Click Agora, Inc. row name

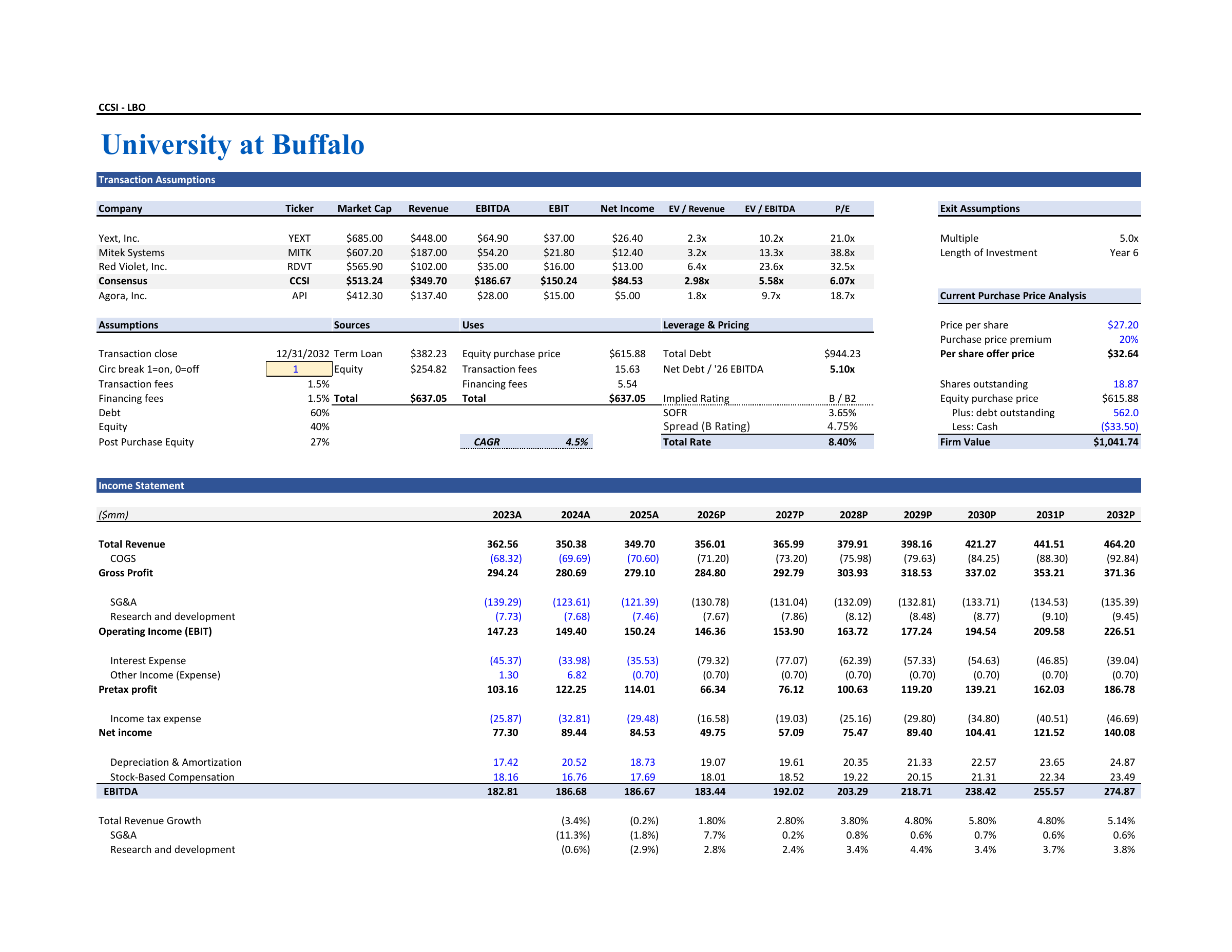(122, 296)
